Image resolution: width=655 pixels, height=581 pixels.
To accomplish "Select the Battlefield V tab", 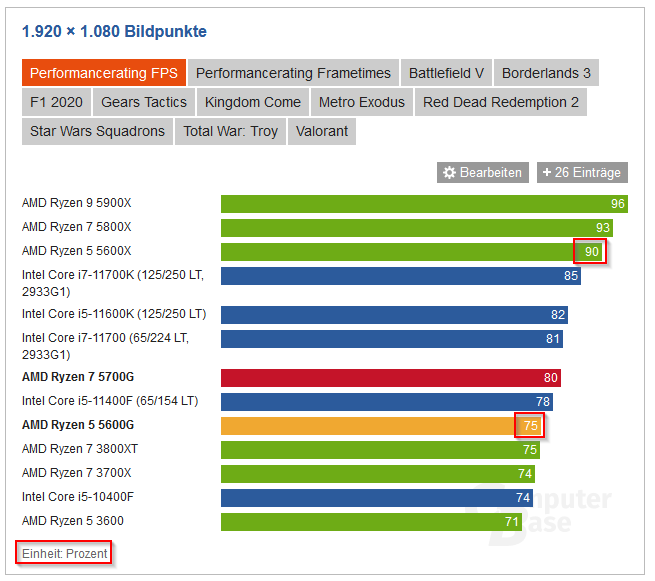I will coord(446,73).
